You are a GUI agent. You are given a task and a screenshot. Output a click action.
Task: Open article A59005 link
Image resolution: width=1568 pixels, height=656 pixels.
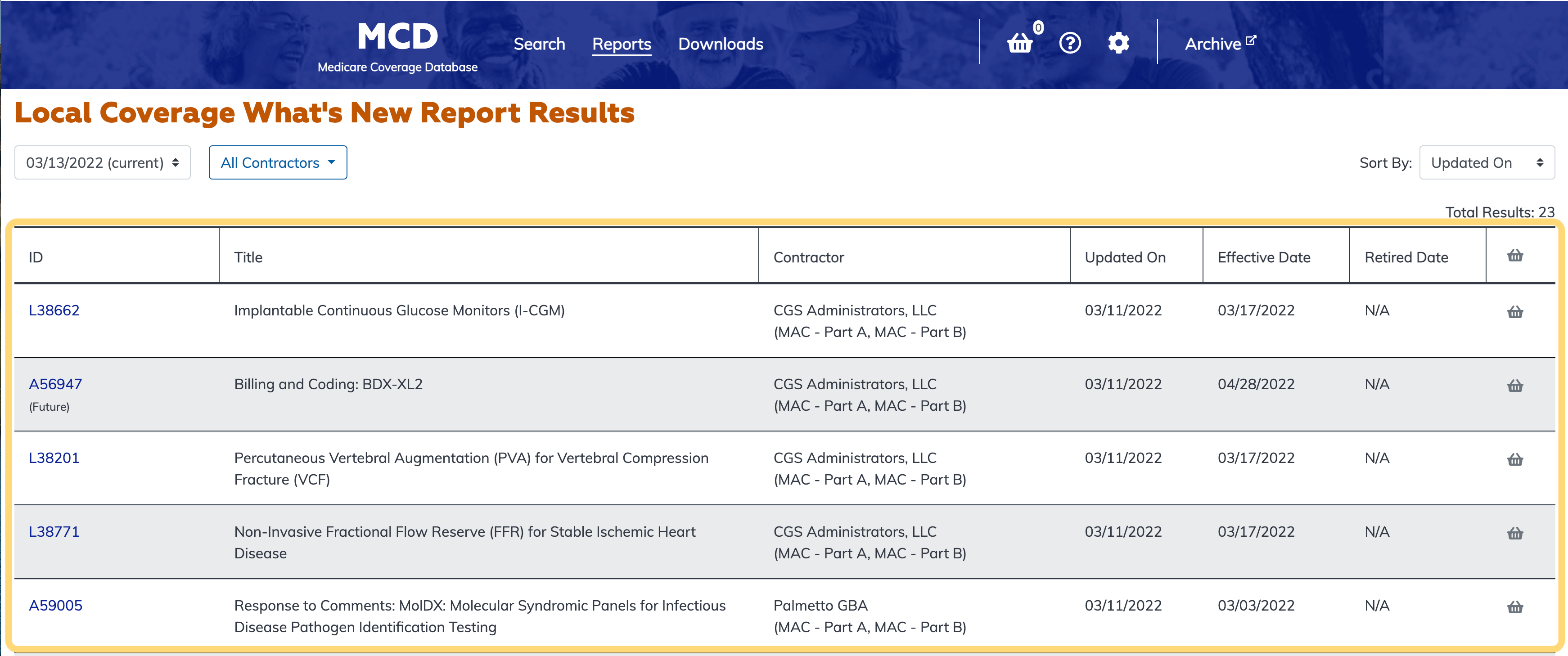[55, 606]
